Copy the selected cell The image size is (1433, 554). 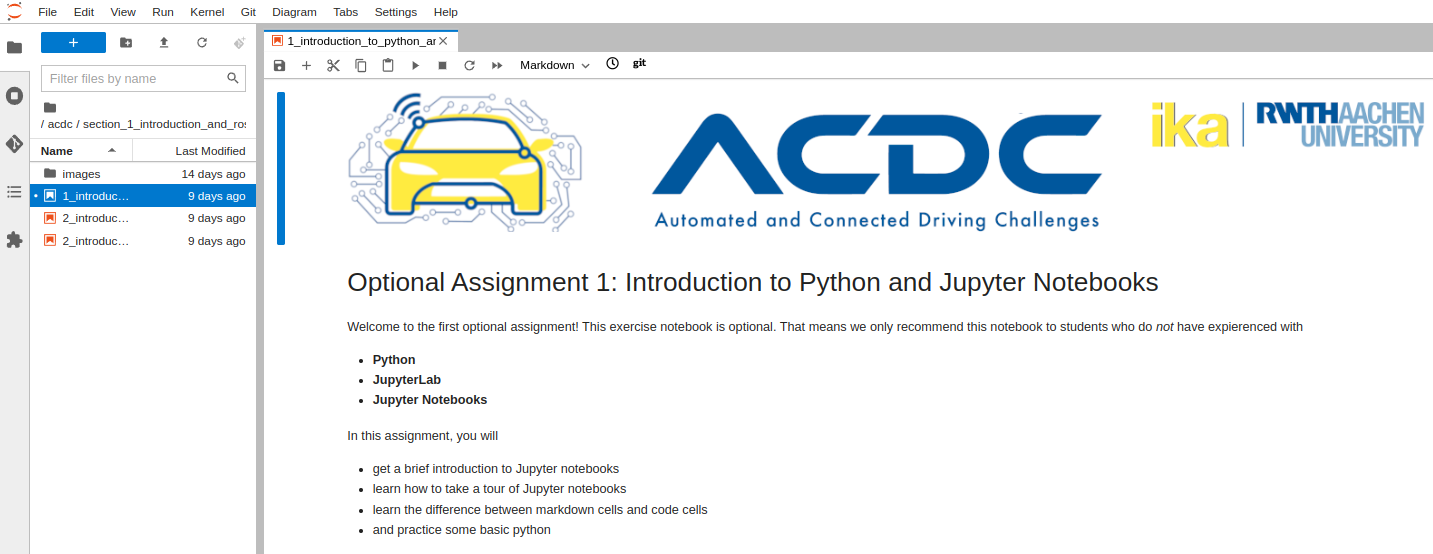pos(361,65)
